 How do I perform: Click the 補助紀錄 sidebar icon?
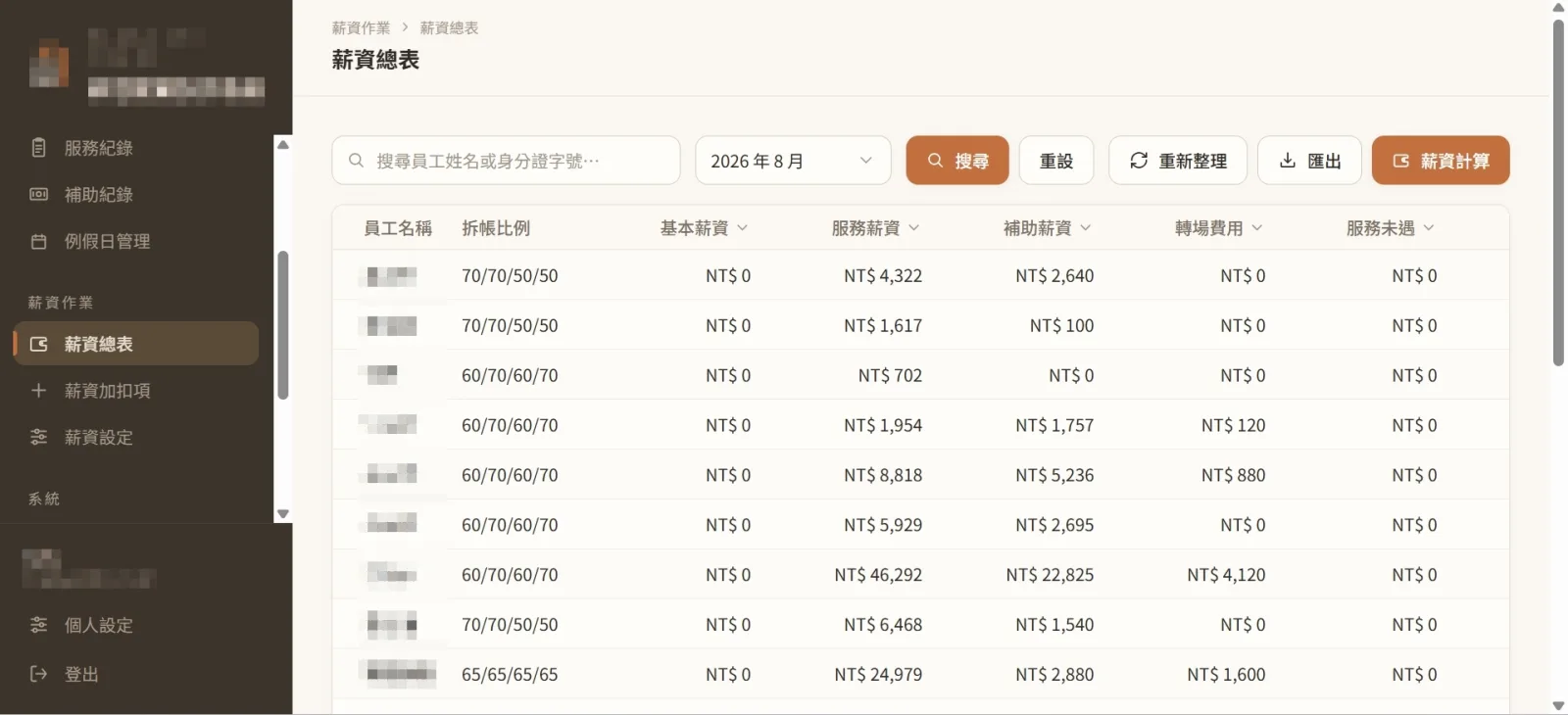click(38, 195)
